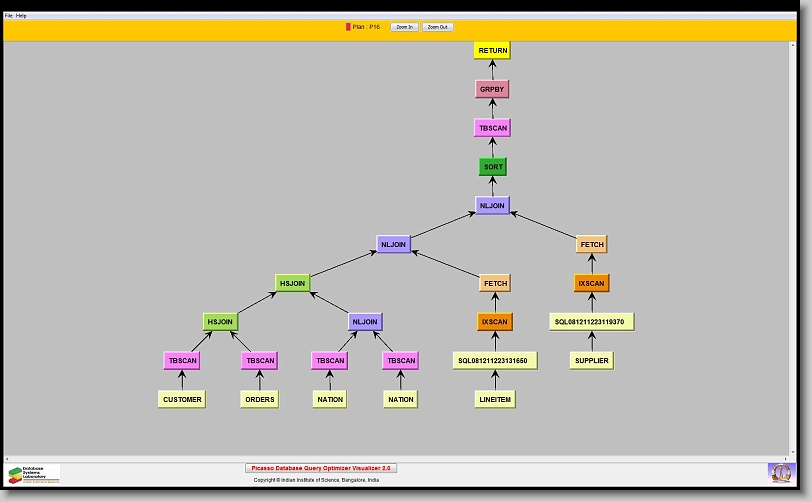Screen dimensions: 812x502
Task: Click the Picasso Database Query Optimizer Visualizer label
Action: (x=321, y=468)
